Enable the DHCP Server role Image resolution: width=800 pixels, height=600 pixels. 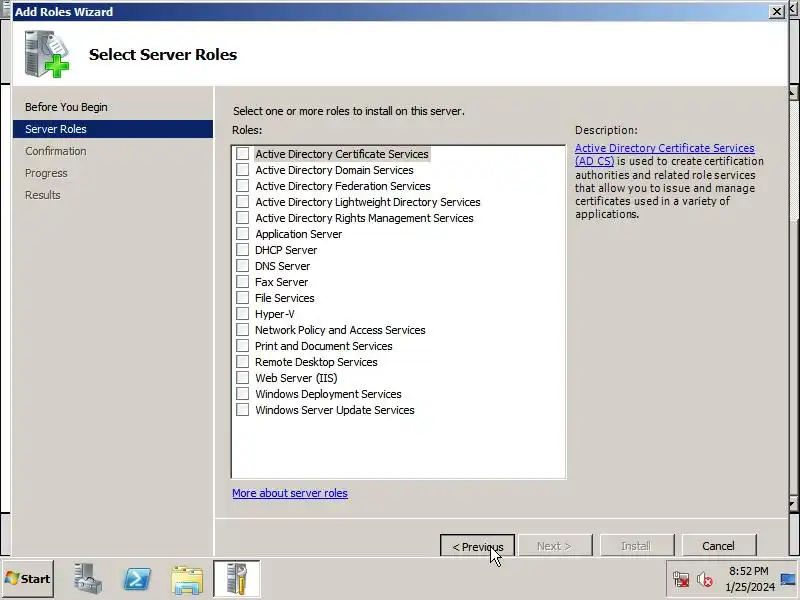[x=242, y=249]
